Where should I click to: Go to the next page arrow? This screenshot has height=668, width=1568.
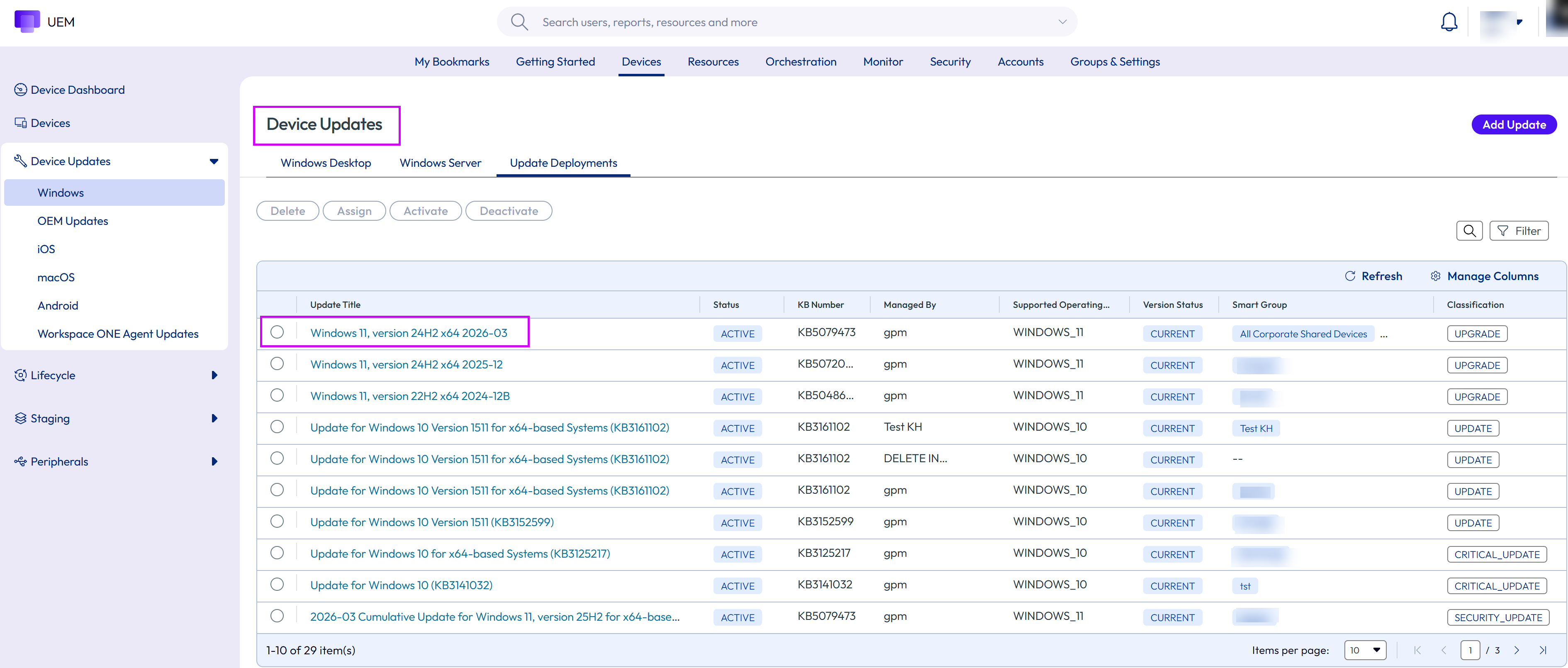(x=1516, y=650)
